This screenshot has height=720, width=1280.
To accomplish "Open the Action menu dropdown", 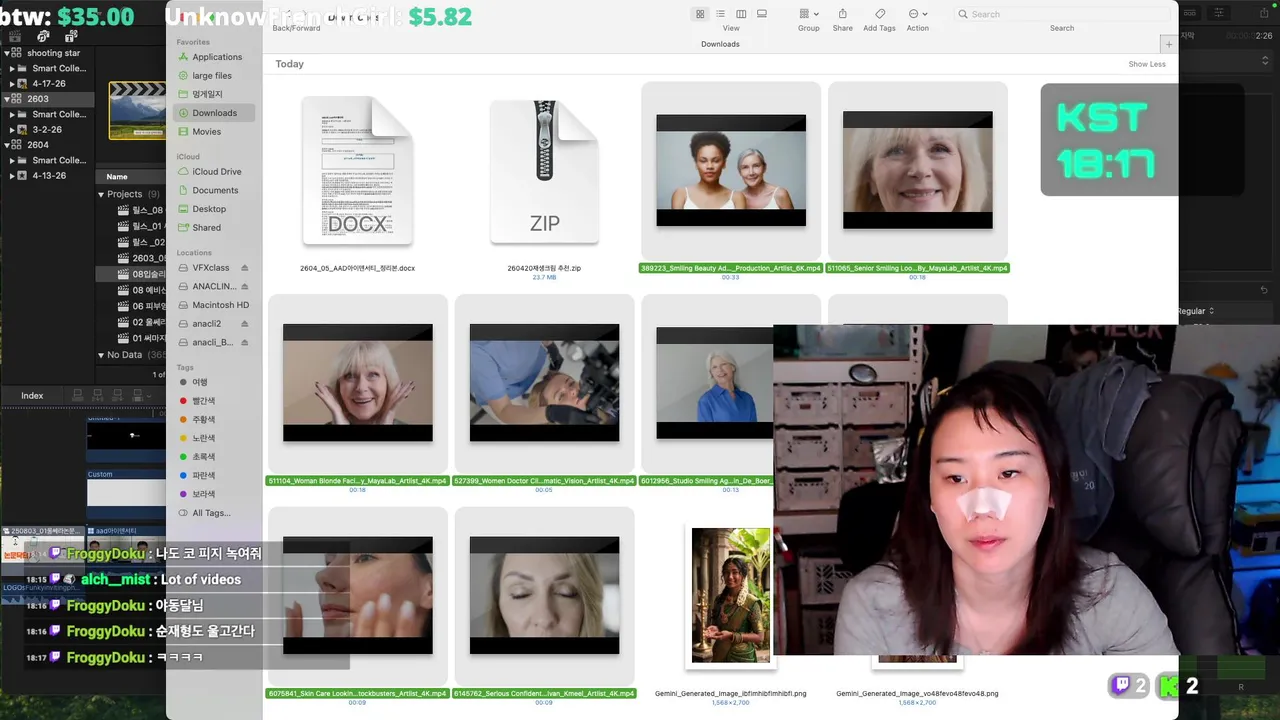I will click(x=918, y=14).
